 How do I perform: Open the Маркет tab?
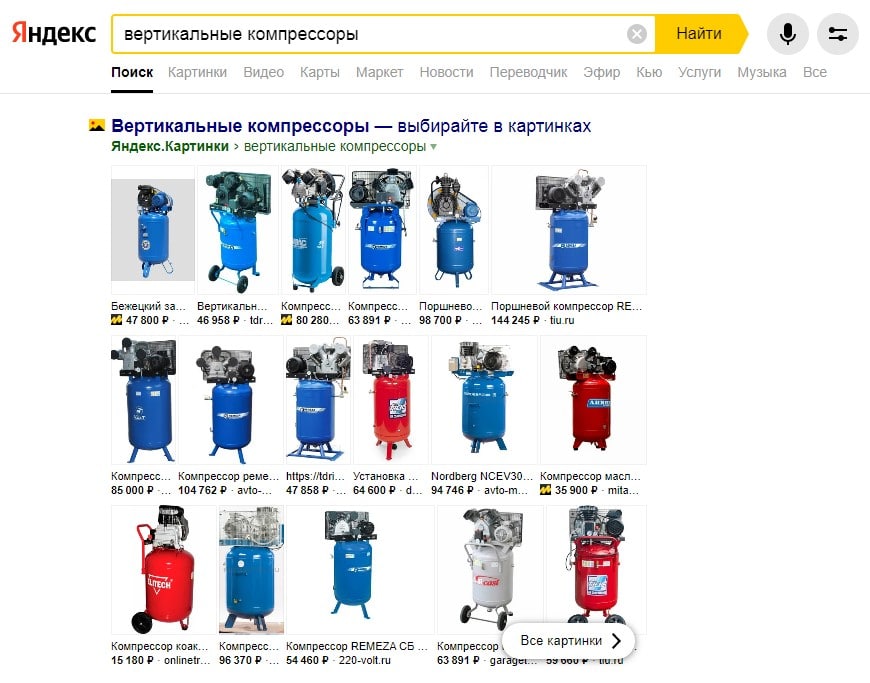click(380, 72)
